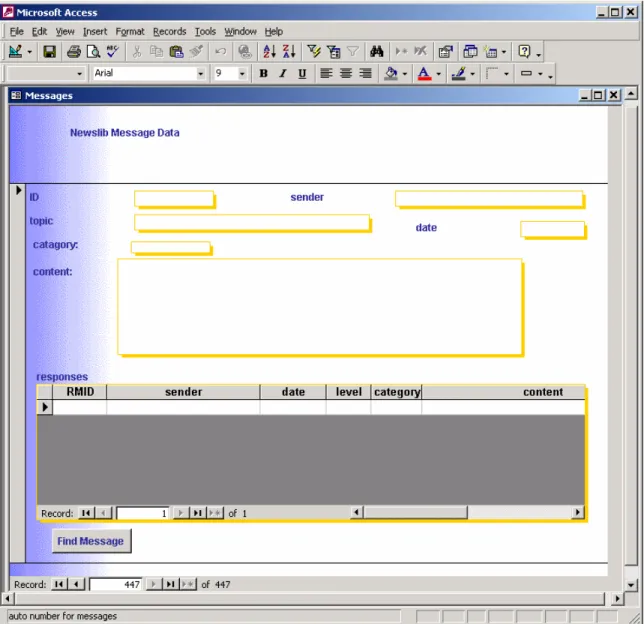
Task: Open the View mode dropdown arrow
Action: pos(30,52)
